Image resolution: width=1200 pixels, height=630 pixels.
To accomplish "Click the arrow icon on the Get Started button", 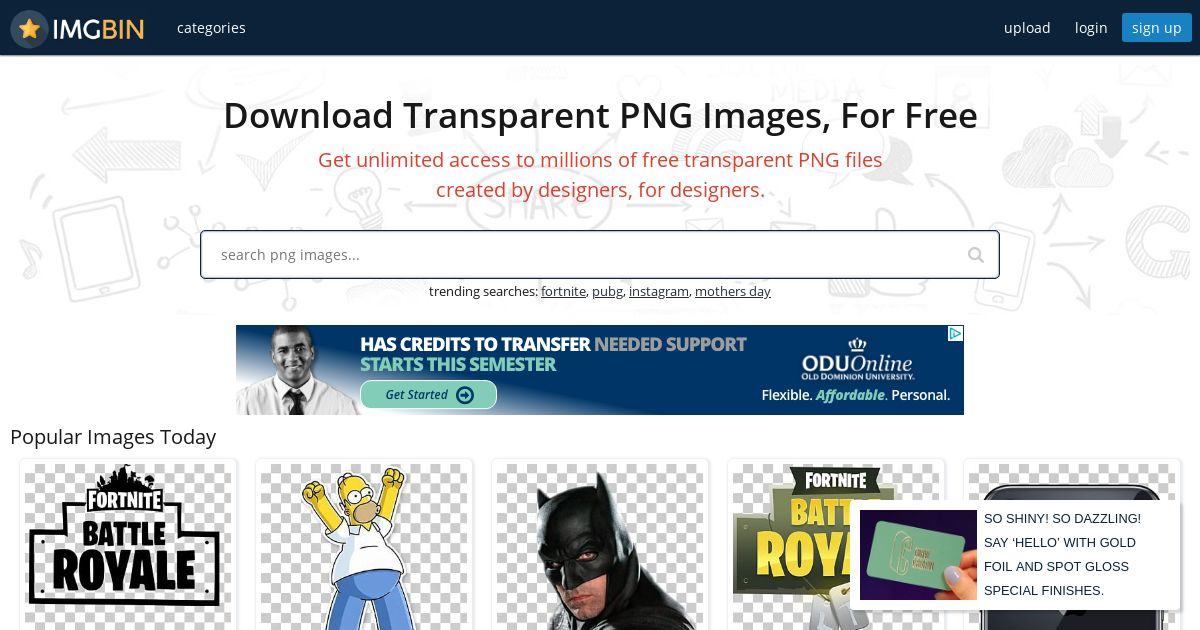I will click(465, 395).
